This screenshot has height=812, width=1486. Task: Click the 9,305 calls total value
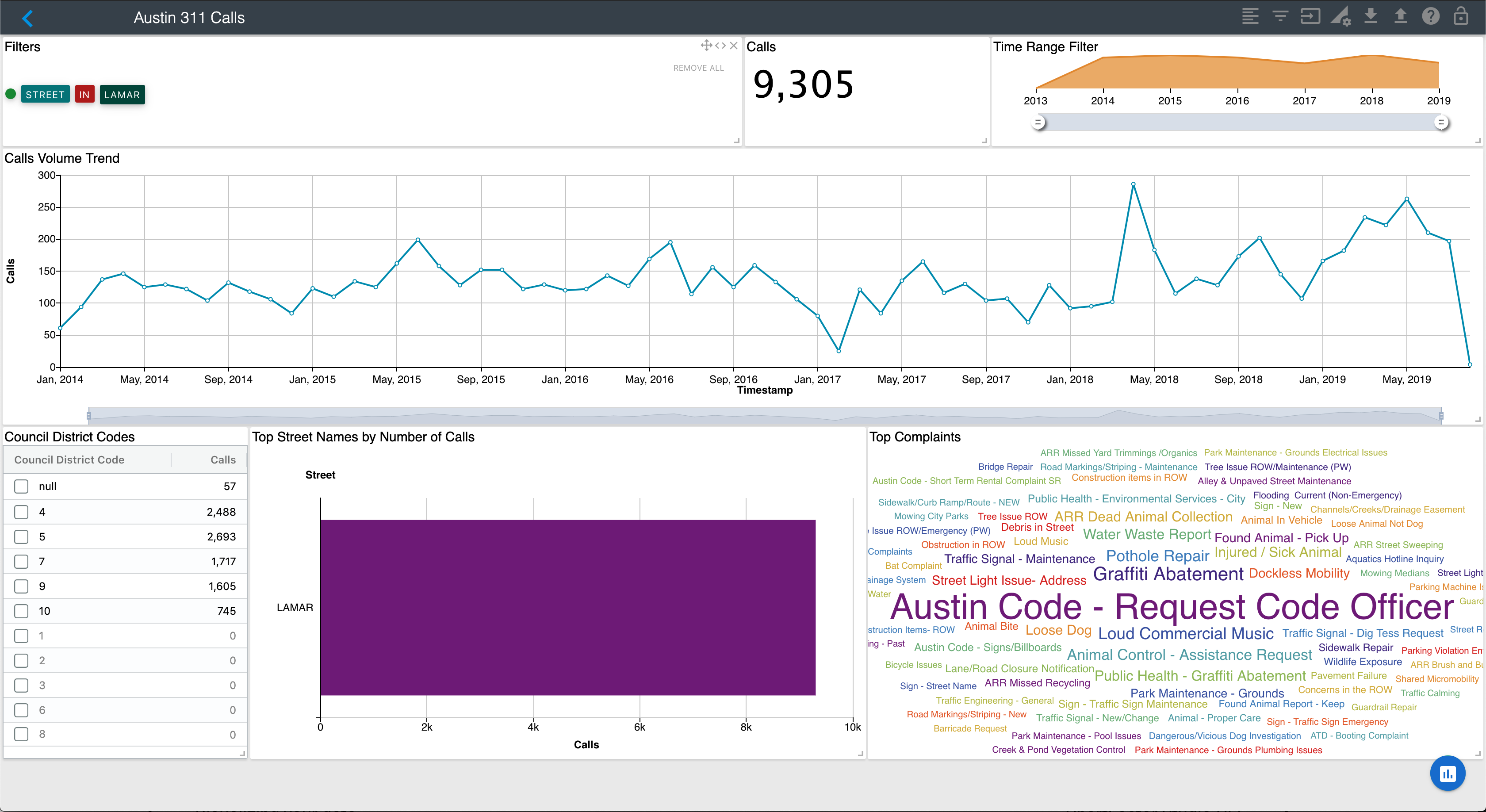(804, 85)
